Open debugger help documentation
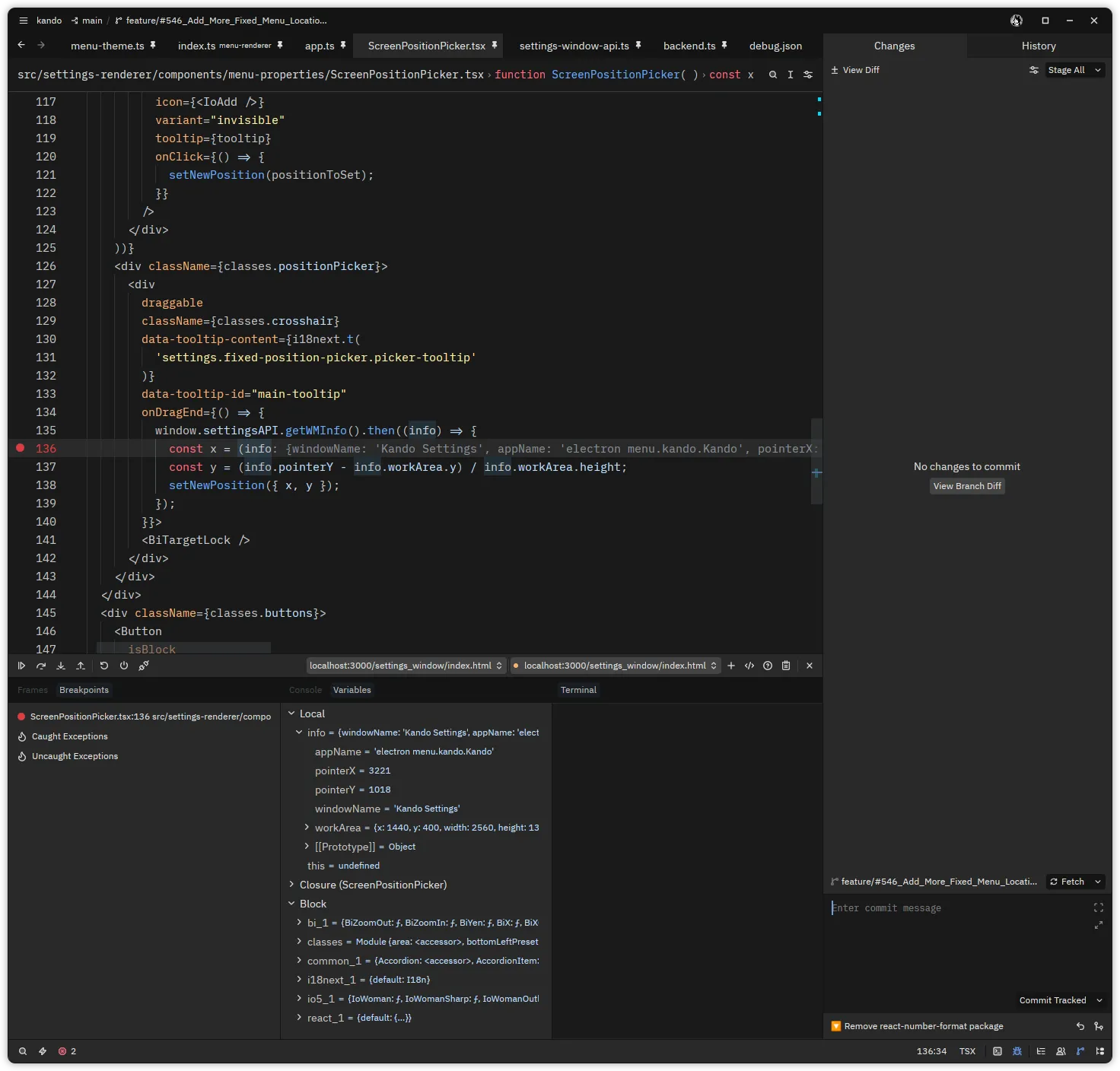1120x1071 pixels. tap(768, 666)
